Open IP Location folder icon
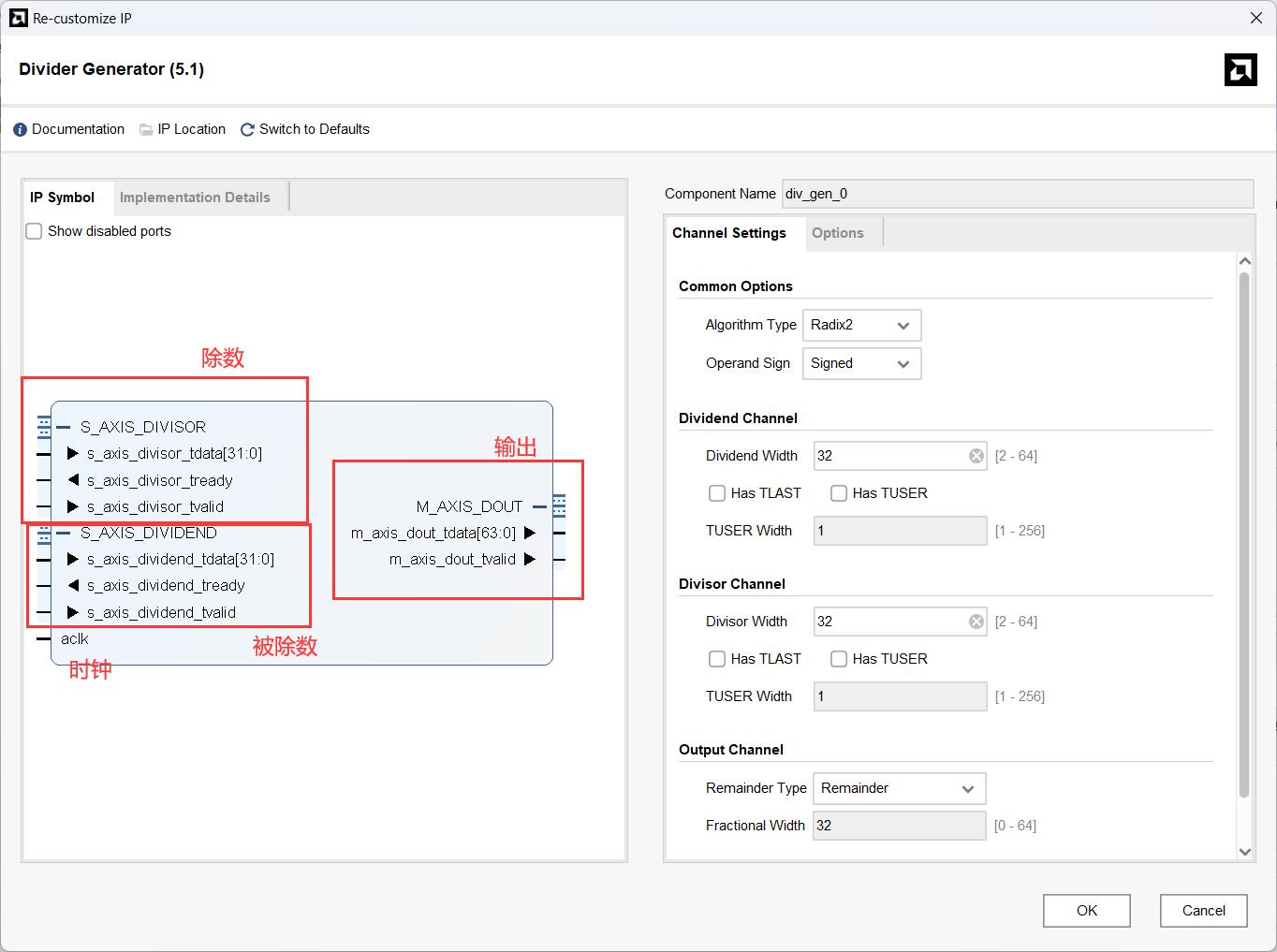The height and width of the screenshot is (952, 1277). click(x=146, y=130)
